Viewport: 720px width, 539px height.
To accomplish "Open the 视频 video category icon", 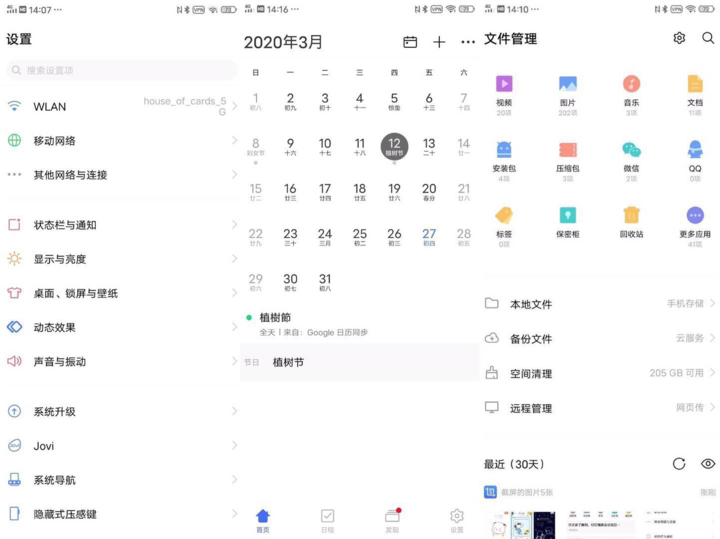I will (504, 84).
